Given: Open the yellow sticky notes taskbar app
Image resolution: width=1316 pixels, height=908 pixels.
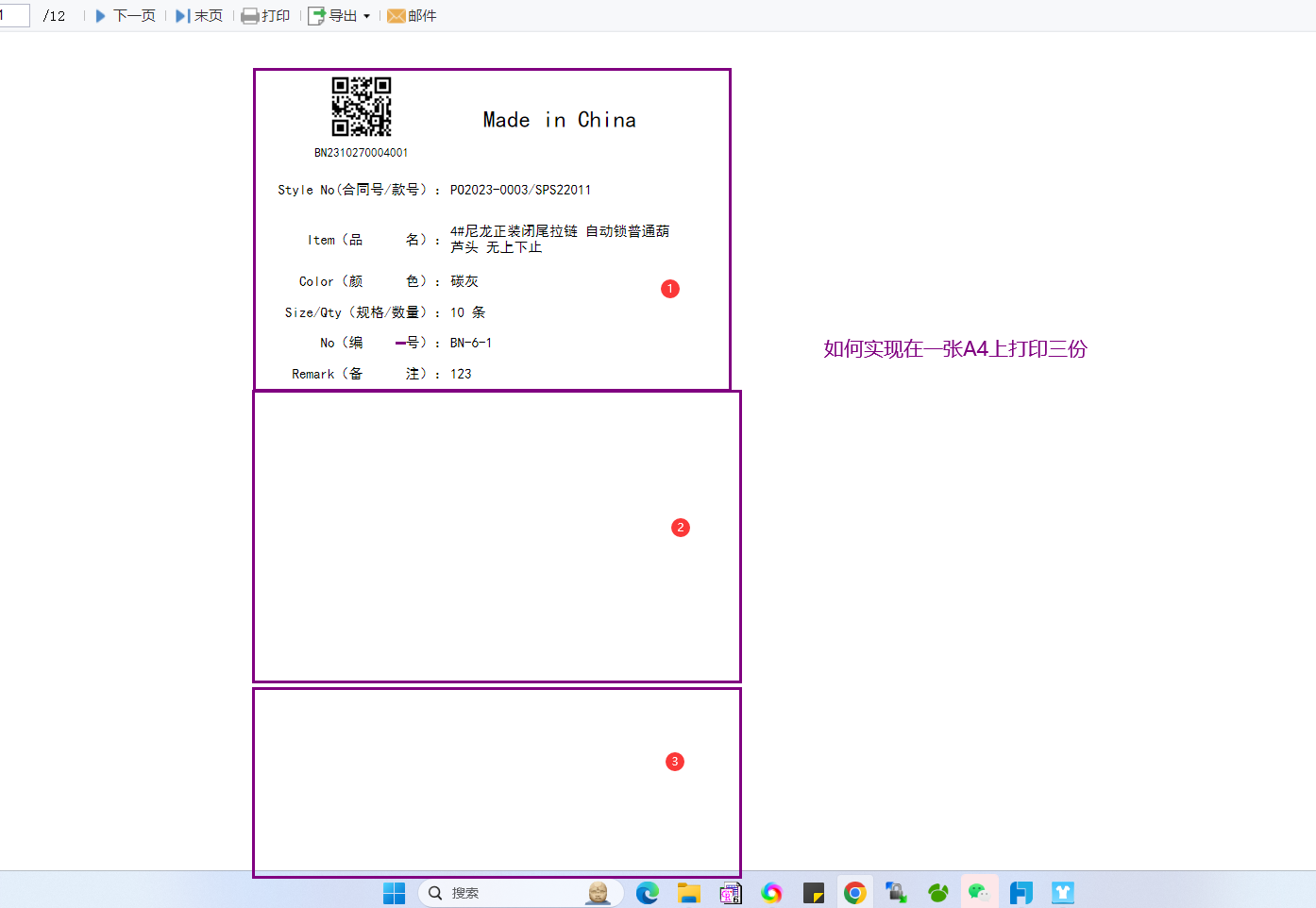Looking at the screenshot, I should click(814, 893).
